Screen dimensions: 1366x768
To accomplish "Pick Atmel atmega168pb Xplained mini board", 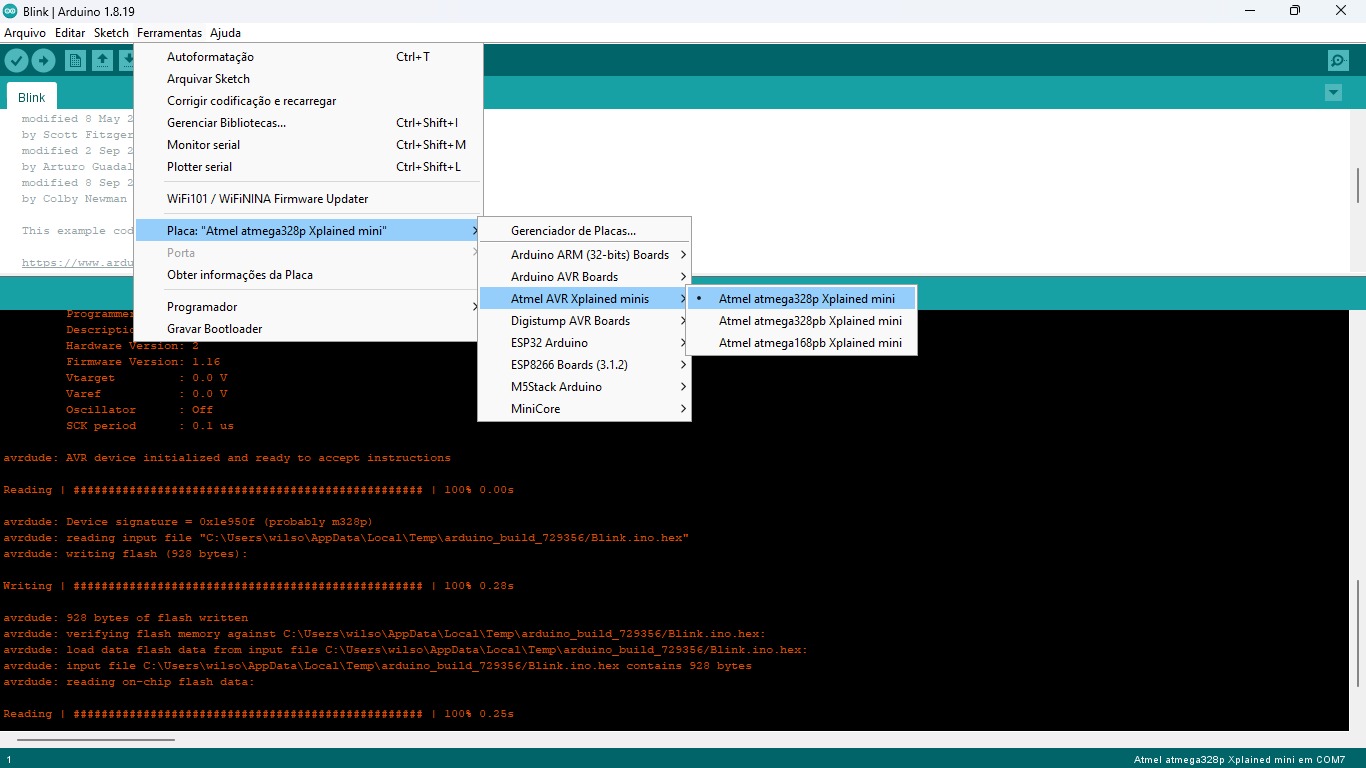I will click(809, 343).
